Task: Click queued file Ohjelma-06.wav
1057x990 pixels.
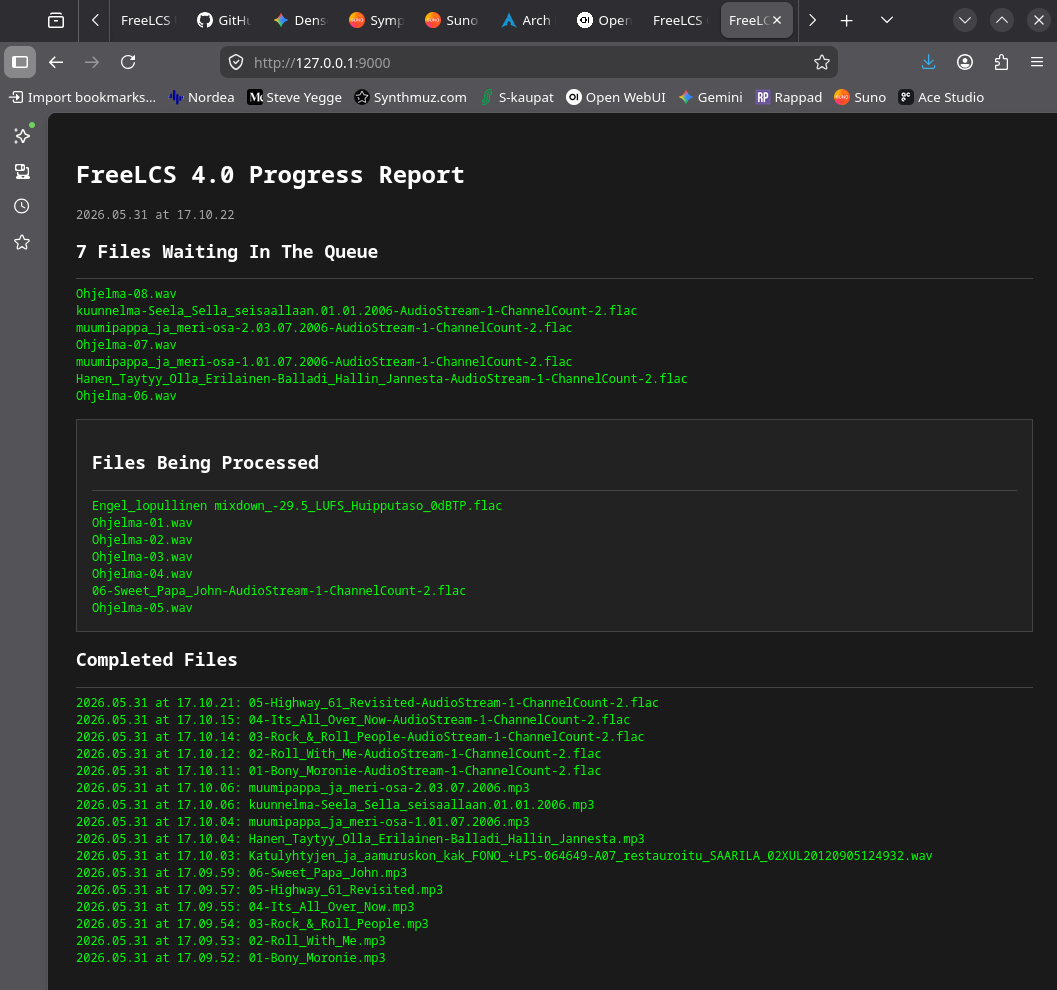Action: click(x=126, y=396)
